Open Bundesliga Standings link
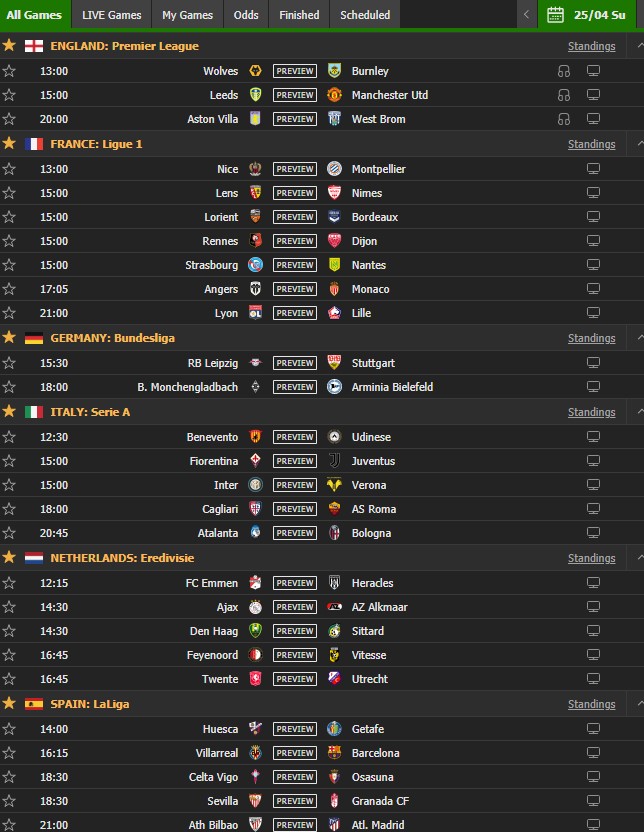This screenshot has width=644, height=832. pyautogui.click(x=591, y=338)
